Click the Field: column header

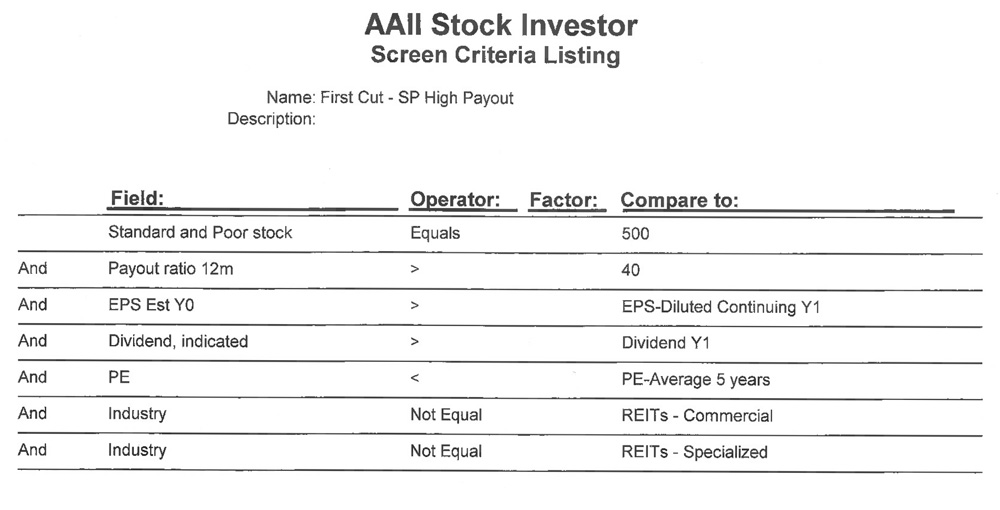click(x=137, y=198)
